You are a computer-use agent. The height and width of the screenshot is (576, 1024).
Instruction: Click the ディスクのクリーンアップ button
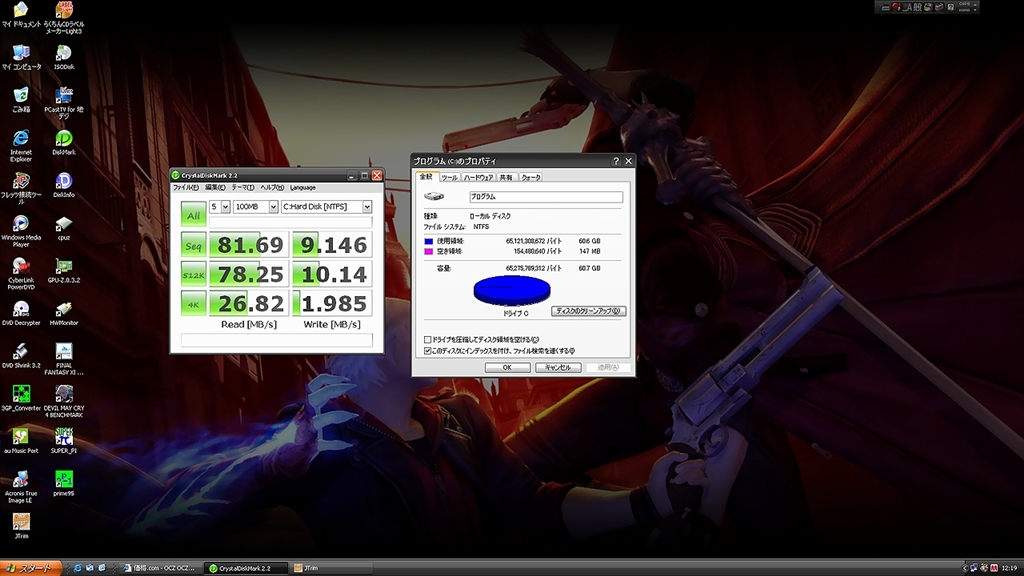pyautogui.click(x=588, y=311)
